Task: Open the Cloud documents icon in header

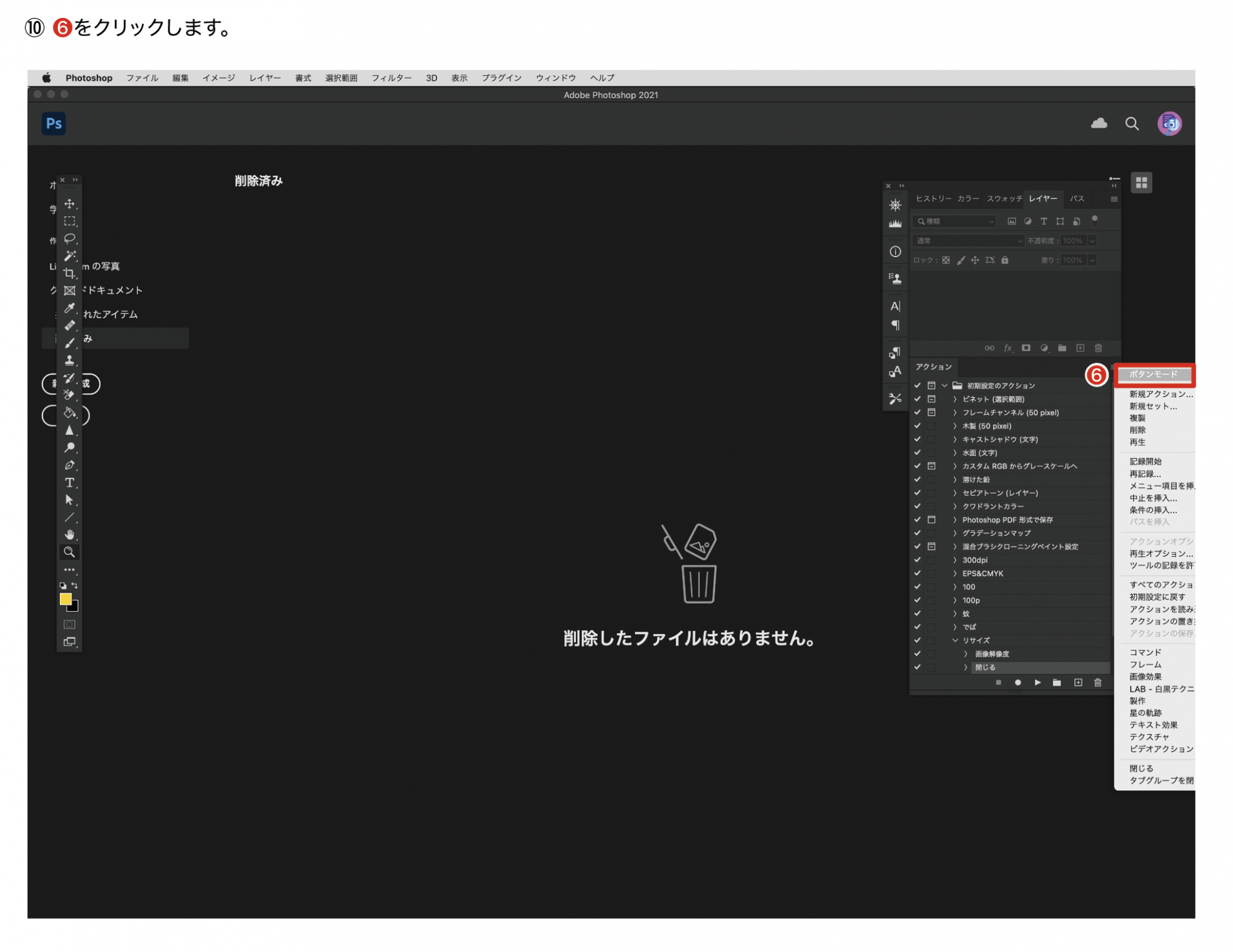Action: point(1099,123)
